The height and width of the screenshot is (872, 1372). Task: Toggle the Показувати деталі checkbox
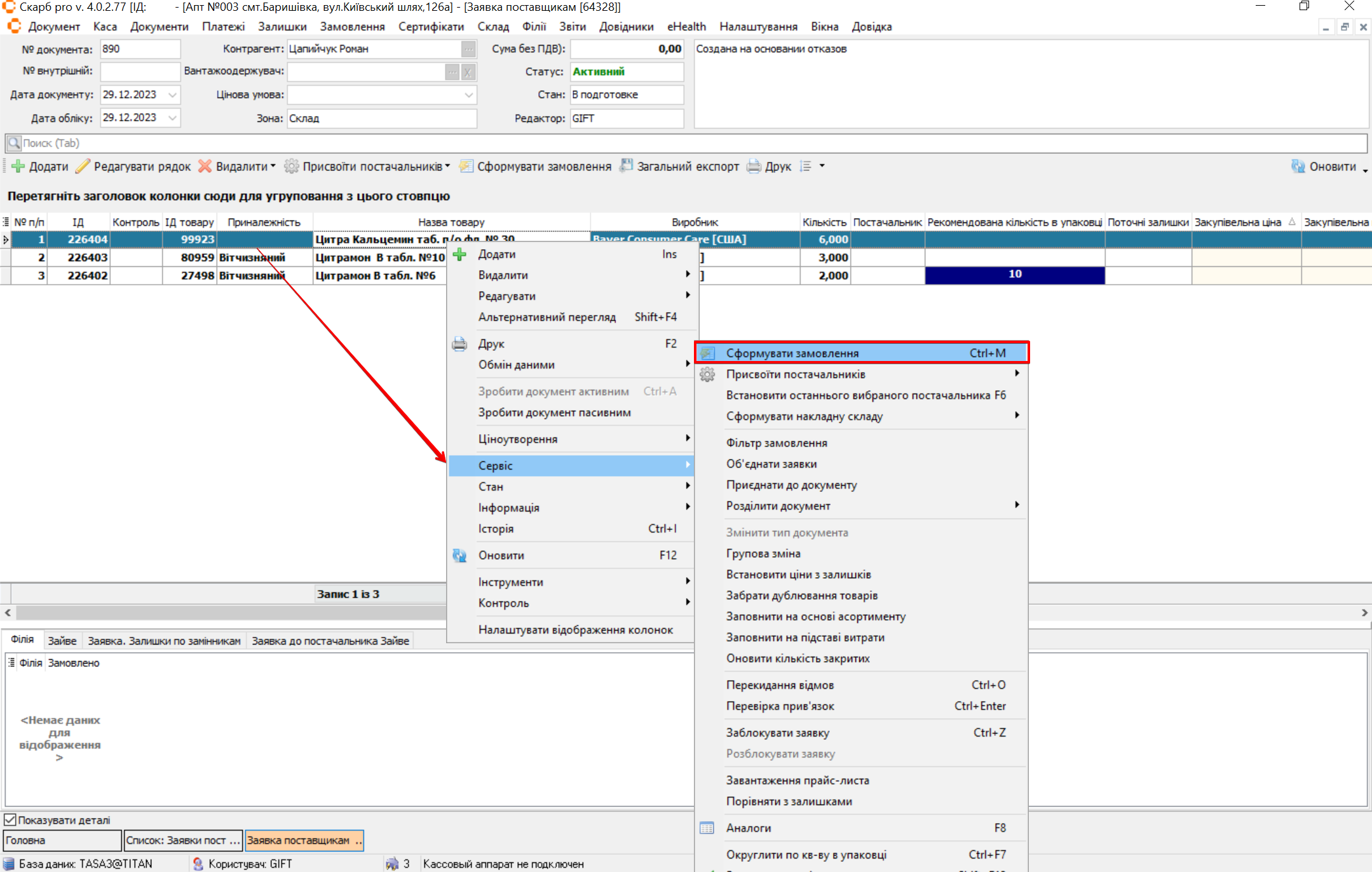[x=10, y=820]
